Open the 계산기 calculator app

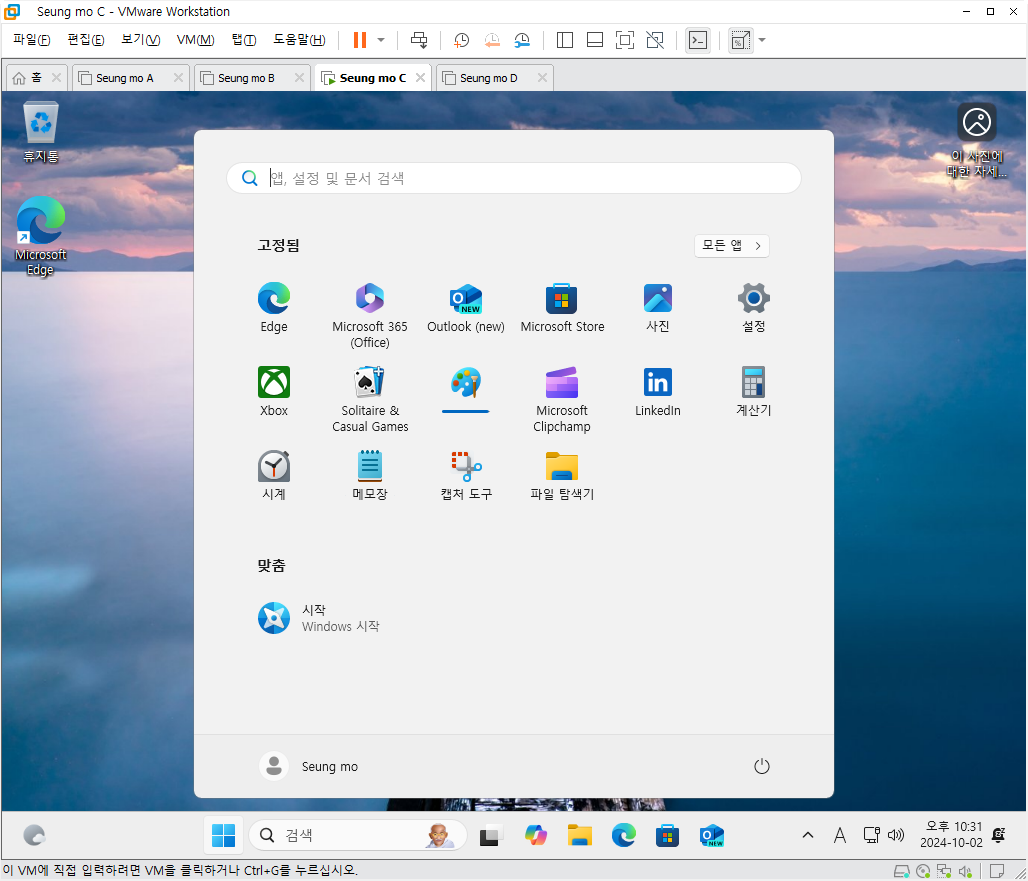tap(754, 392)
